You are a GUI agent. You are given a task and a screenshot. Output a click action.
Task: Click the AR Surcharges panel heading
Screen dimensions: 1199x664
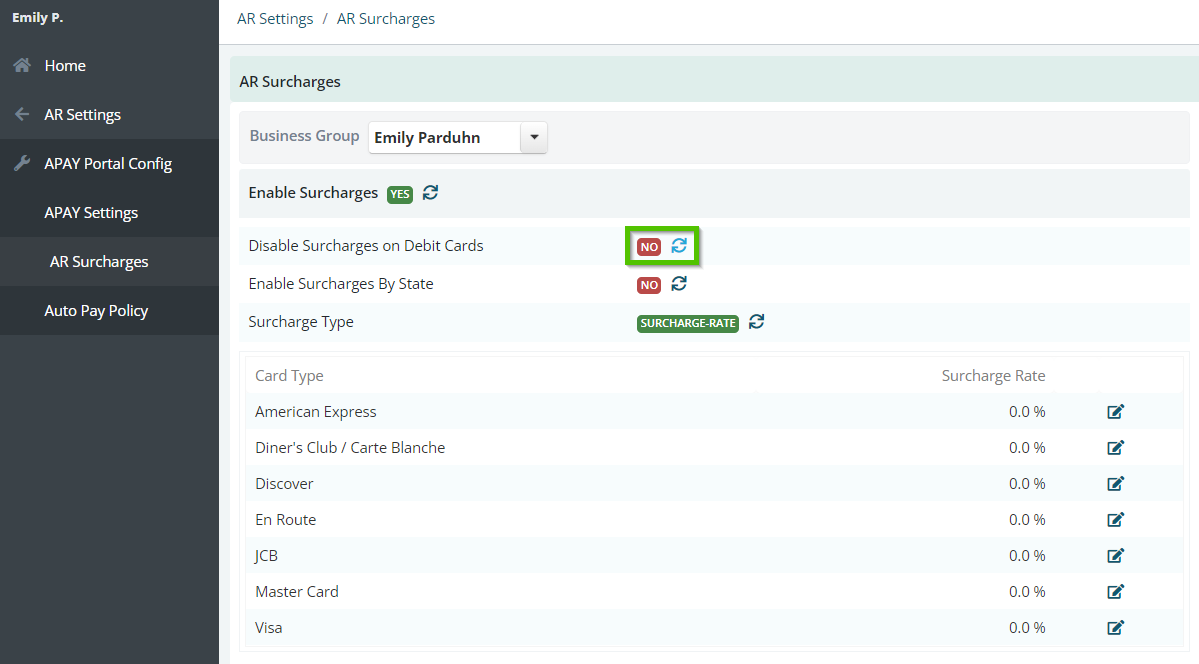coord(290,82)
